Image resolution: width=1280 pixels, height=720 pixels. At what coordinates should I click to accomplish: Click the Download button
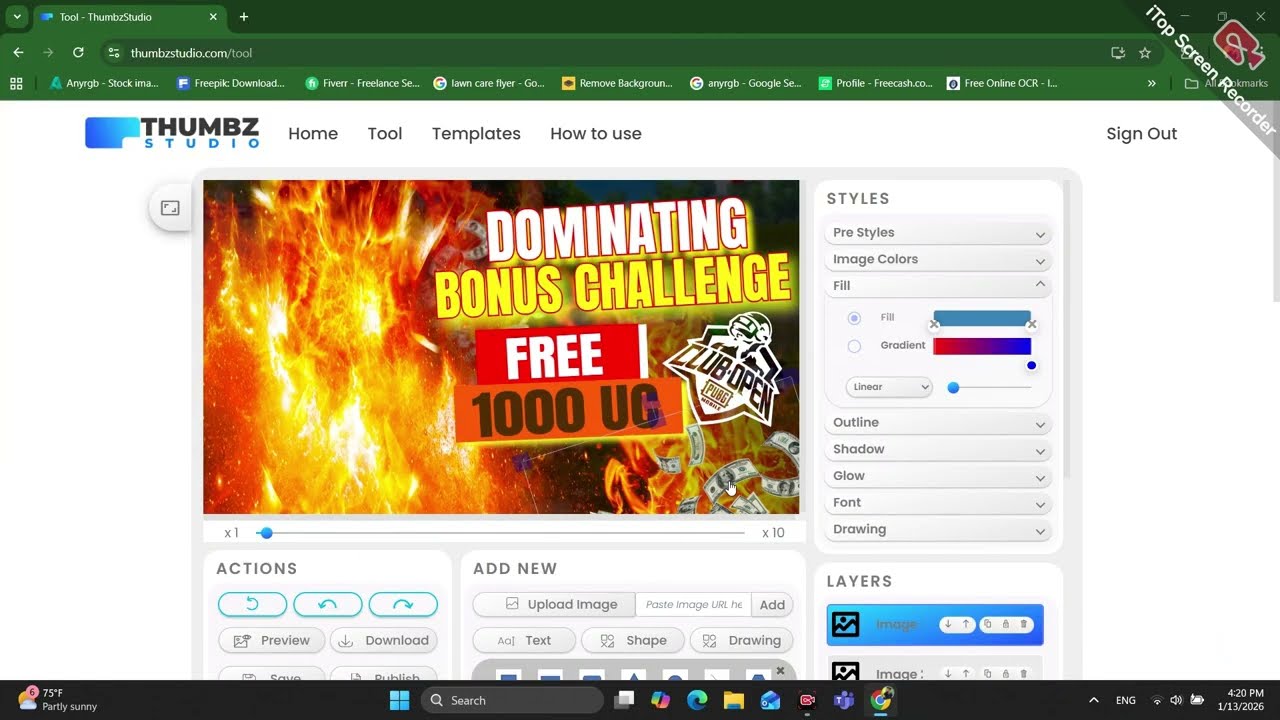tap(384, 640)
